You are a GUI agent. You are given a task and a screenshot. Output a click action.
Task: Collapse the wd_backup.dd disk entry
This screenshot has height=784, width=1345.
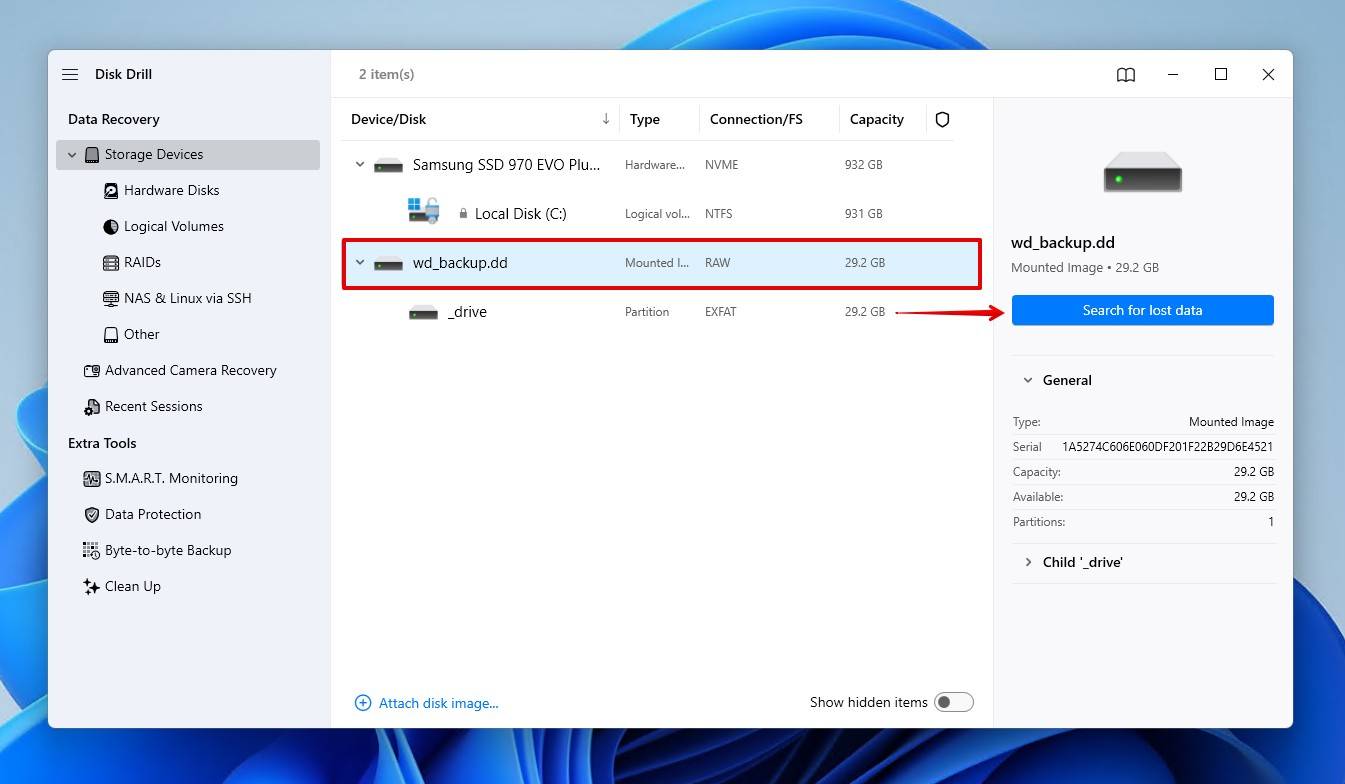[360, 262]
